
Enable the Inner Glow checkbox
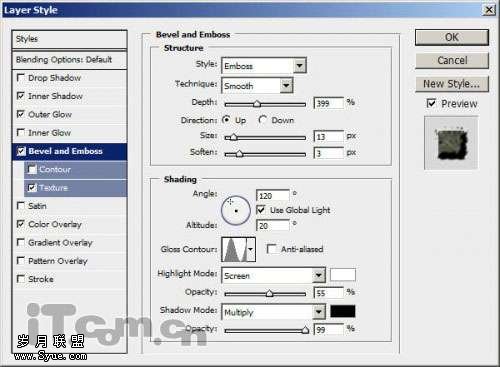pyautogui.click(x=21, y=133)
